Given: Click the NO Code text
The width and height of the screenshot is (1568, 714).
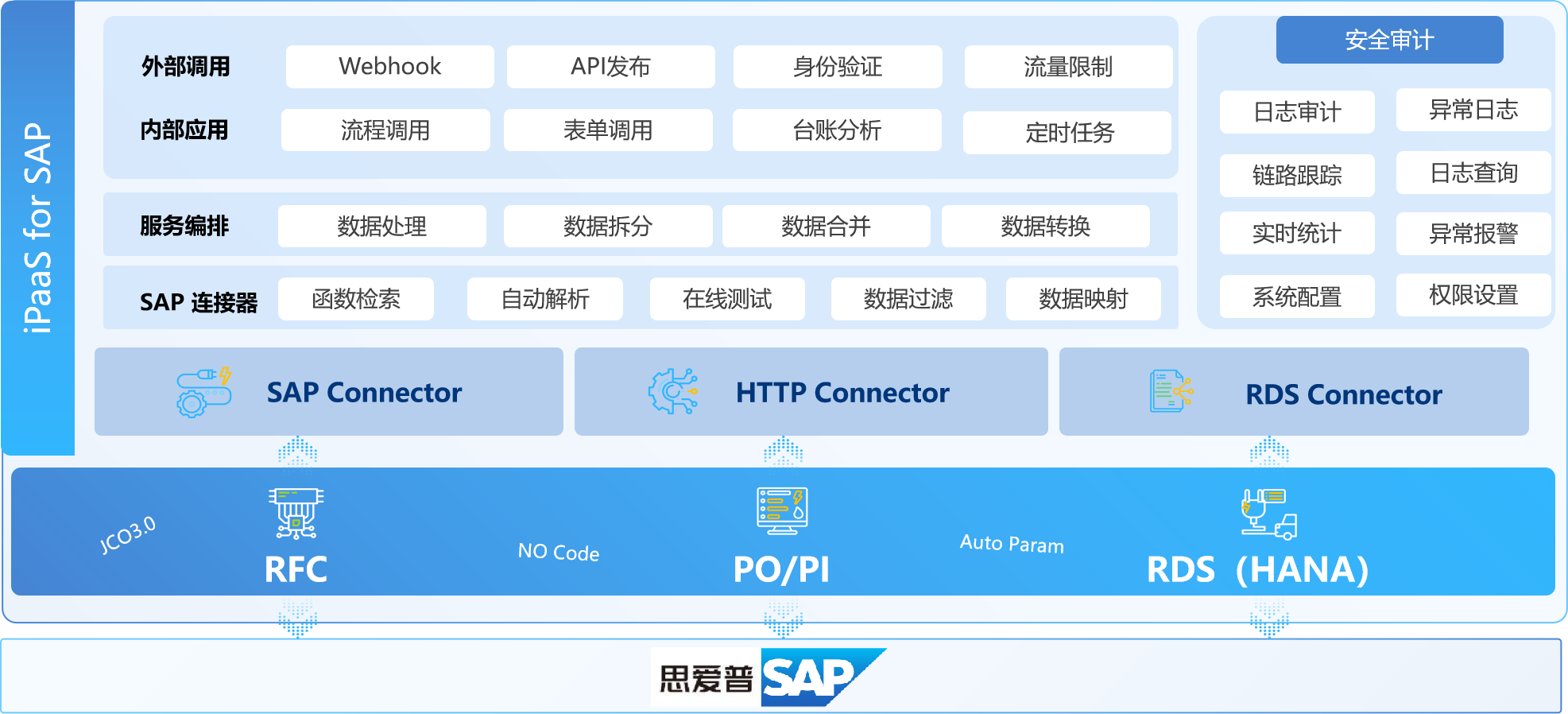Looking at the screenshot, I should (559, 552).
